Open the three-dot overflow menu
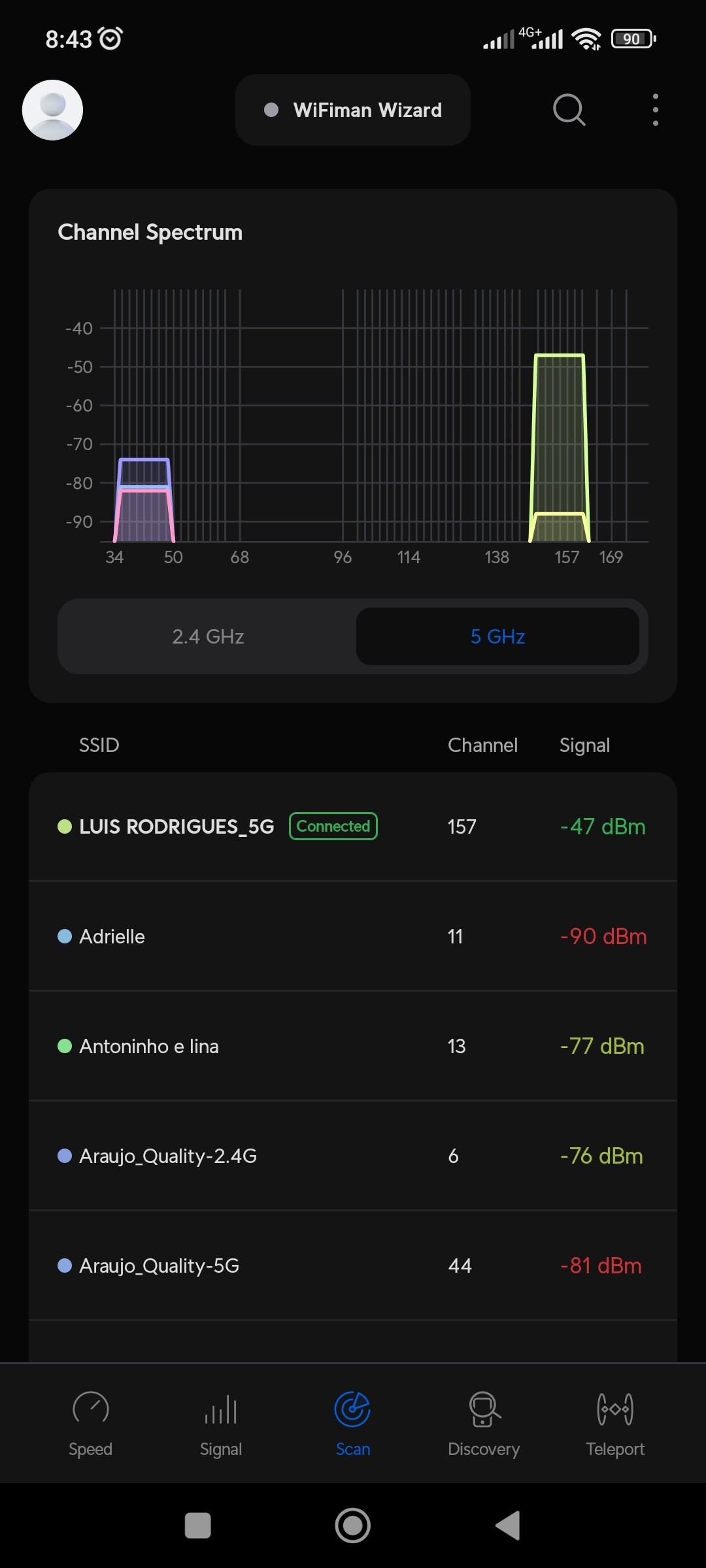706x1568 pixels. [655, 110]
